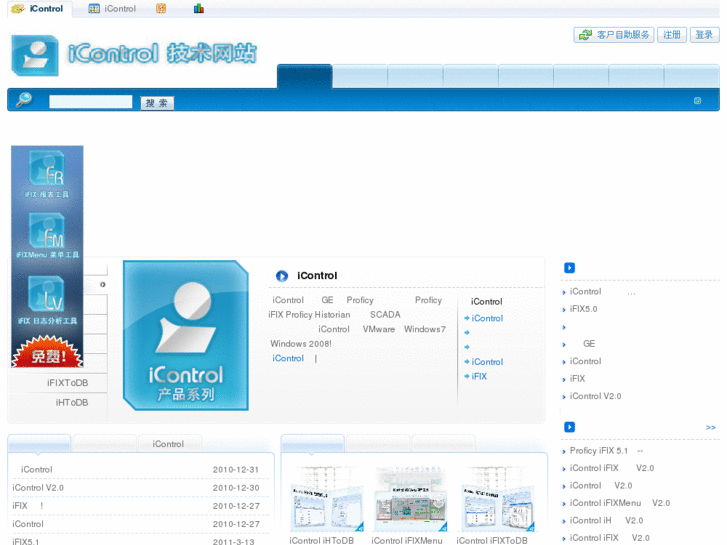The image size is (727, 545).
Task: Select the active dark blue navigation tab
Action: coord(305,77)
